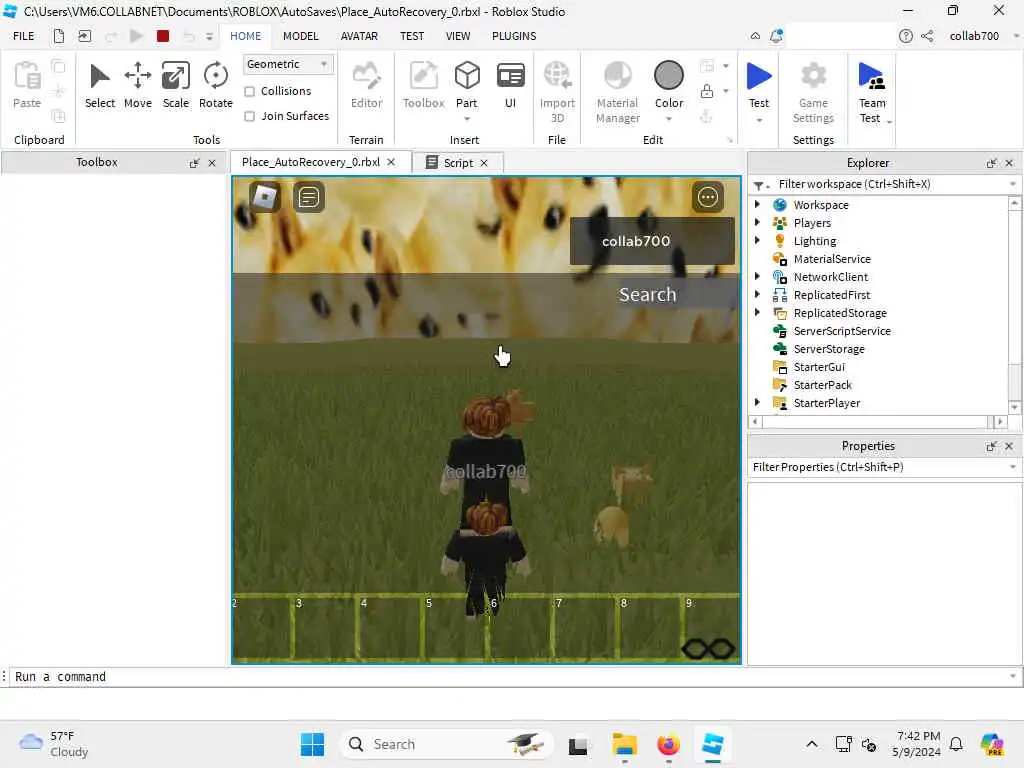Select ServerScriptService in Explorer
The height and width of the screenshot is (768, 1024).
pos(842,330)
